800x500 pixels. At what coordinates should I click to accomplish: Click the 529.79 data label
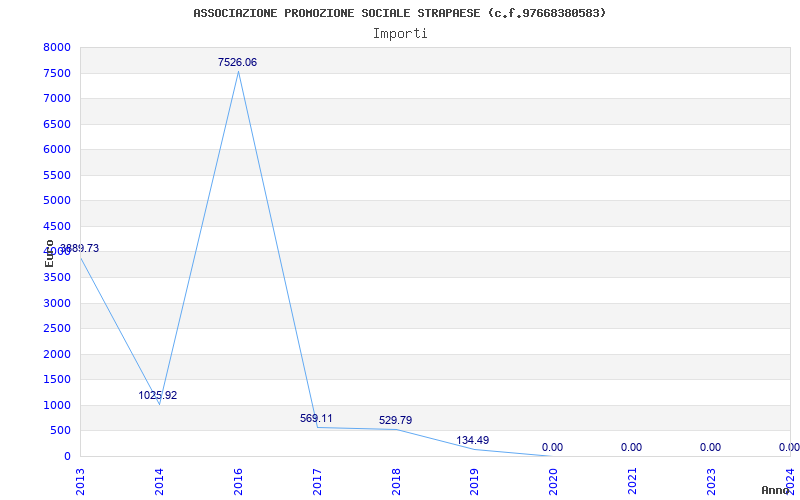pos(395,420)
